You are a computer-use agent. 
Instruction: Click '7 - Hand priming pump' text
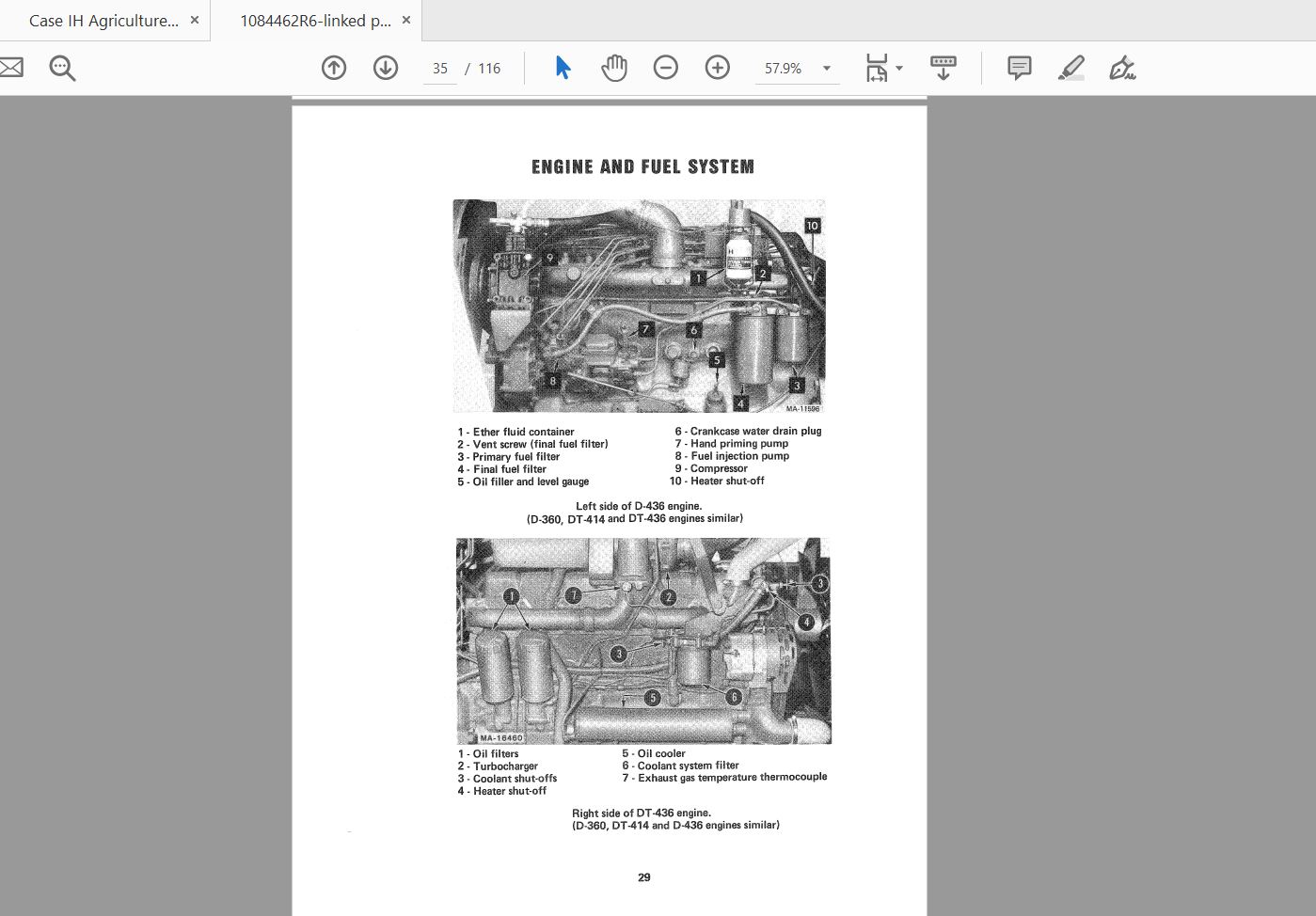pos(731,443)
